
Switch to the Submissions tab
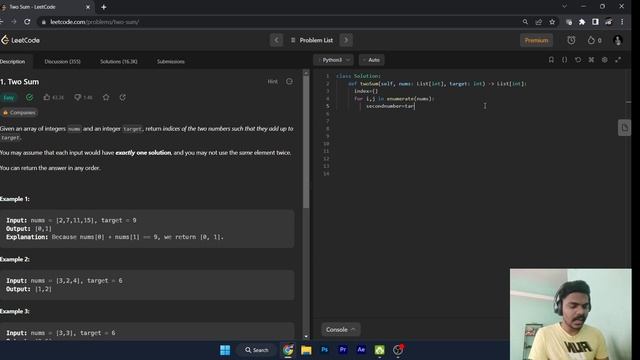[171, 62]
